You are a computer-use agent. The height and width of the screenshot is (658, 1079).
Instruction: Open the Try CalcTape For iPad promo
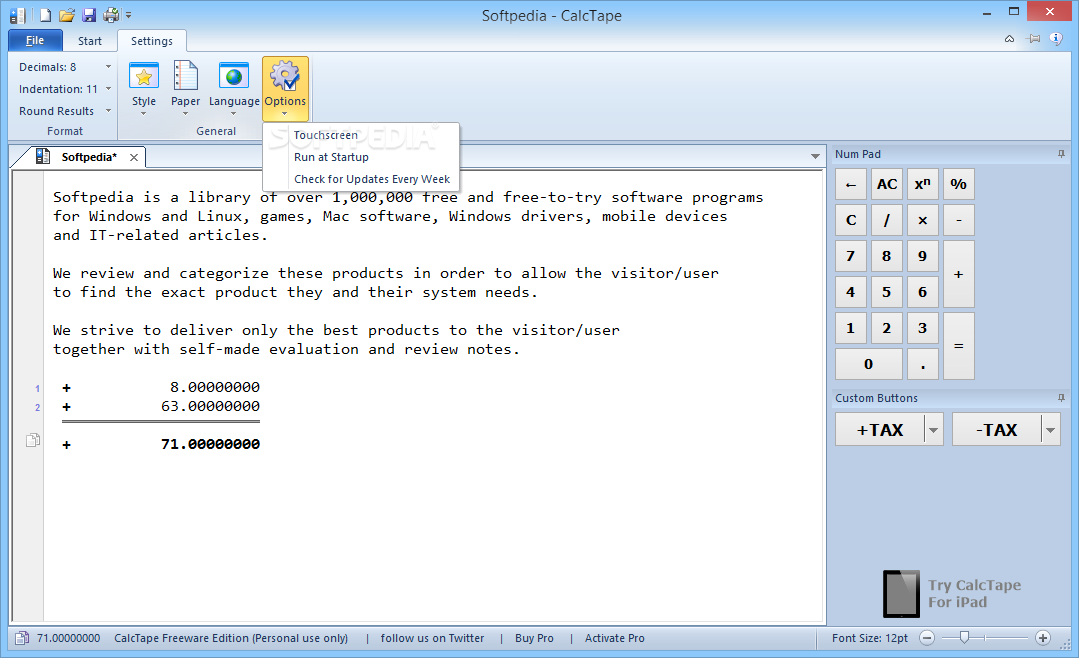[x=952, y=593]
